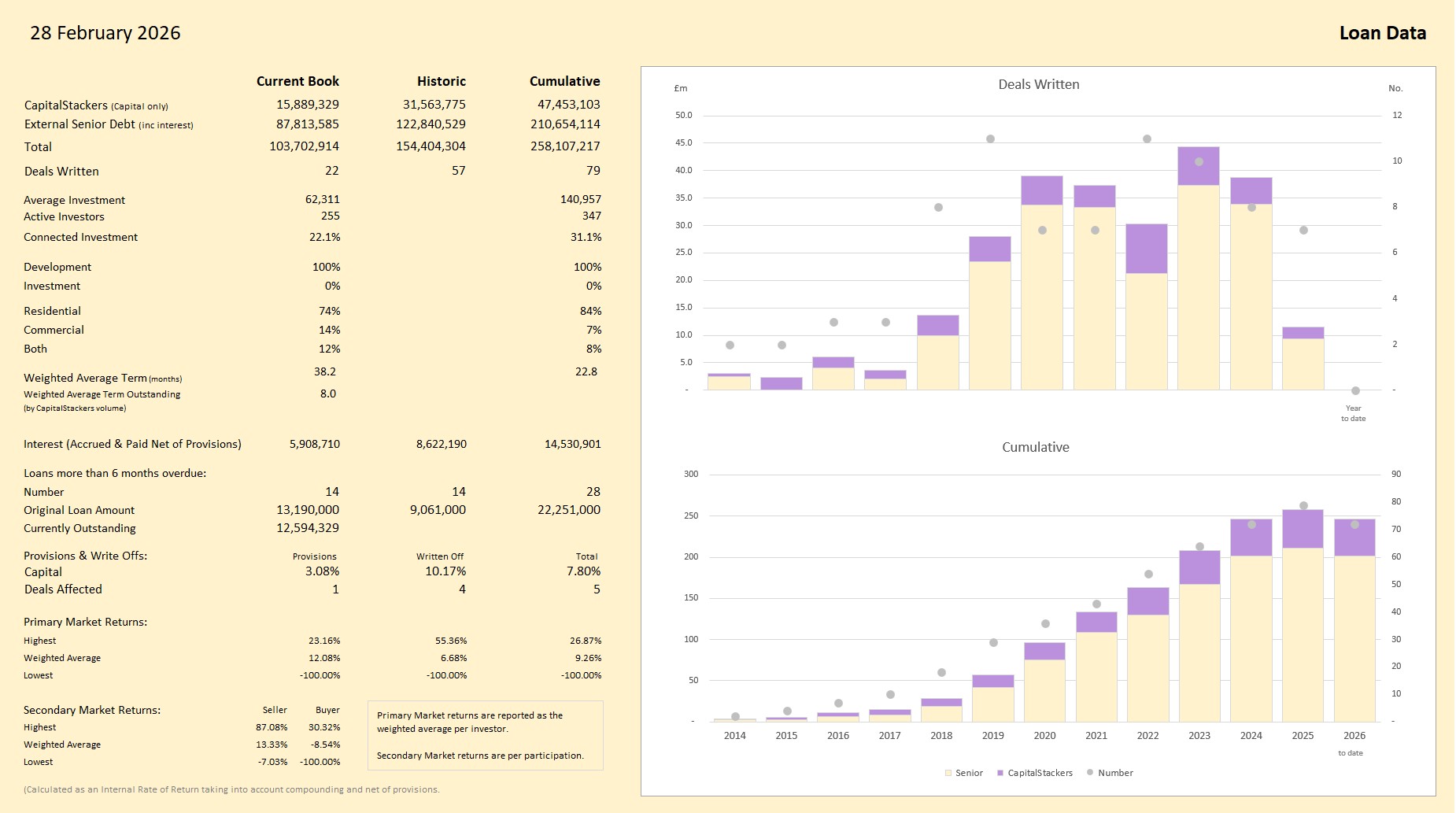Viewport: 1456px width, 813px height.
Task: Select the Current Book Total value 103,702,914
Action: pyautogui.click(x=304, y=146)
